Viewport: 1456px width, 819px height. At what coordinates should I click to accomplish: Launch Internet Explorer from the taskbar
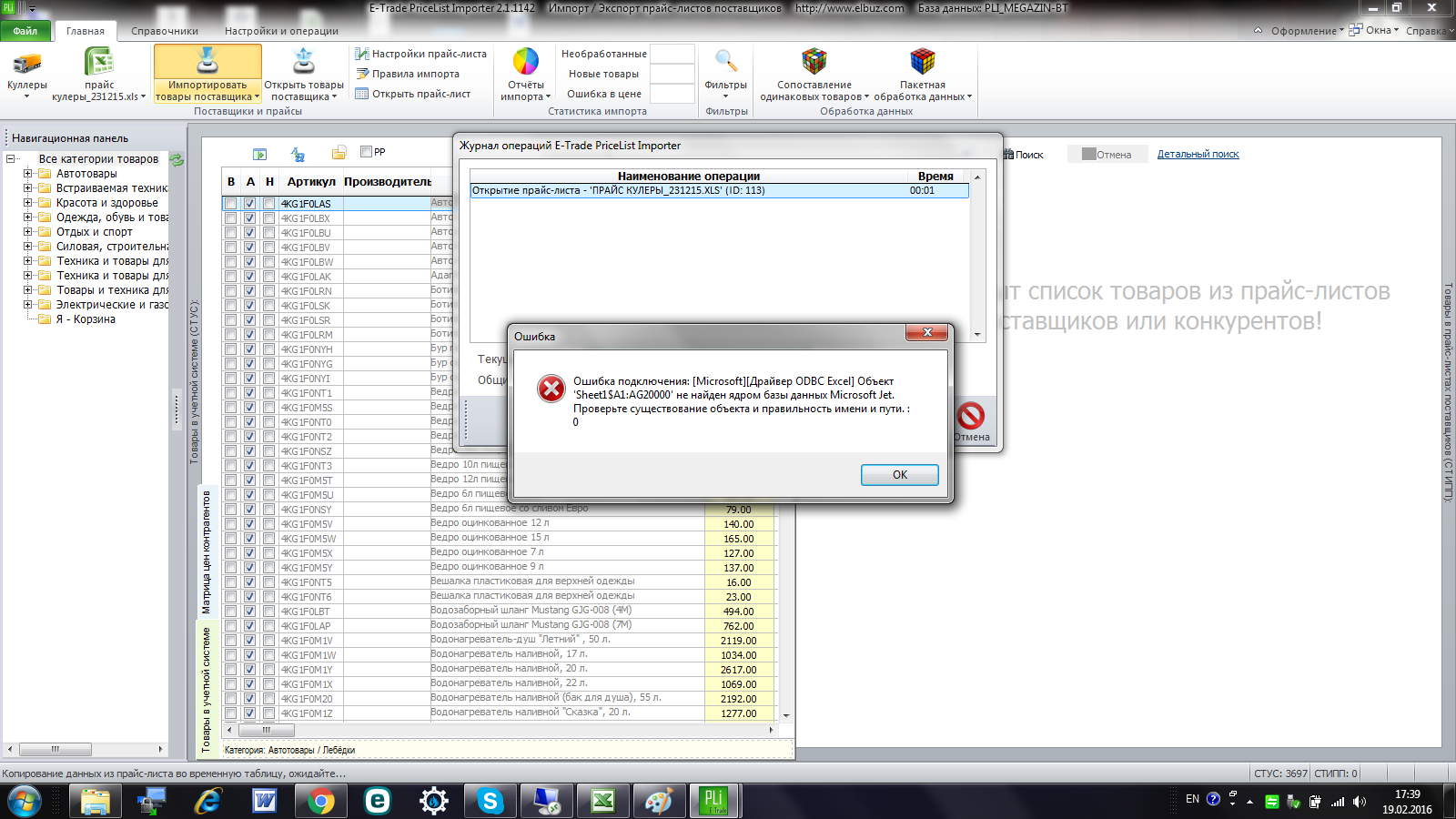(x=208, y=802)
